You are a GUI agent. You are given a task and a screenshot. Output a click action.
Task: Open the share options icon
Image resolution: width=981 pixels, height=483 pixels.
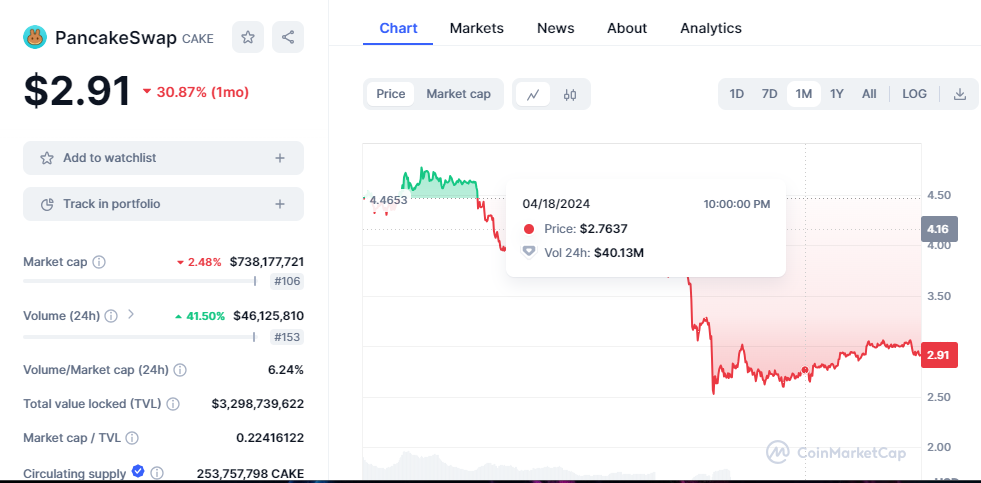[x=288, y=37]
